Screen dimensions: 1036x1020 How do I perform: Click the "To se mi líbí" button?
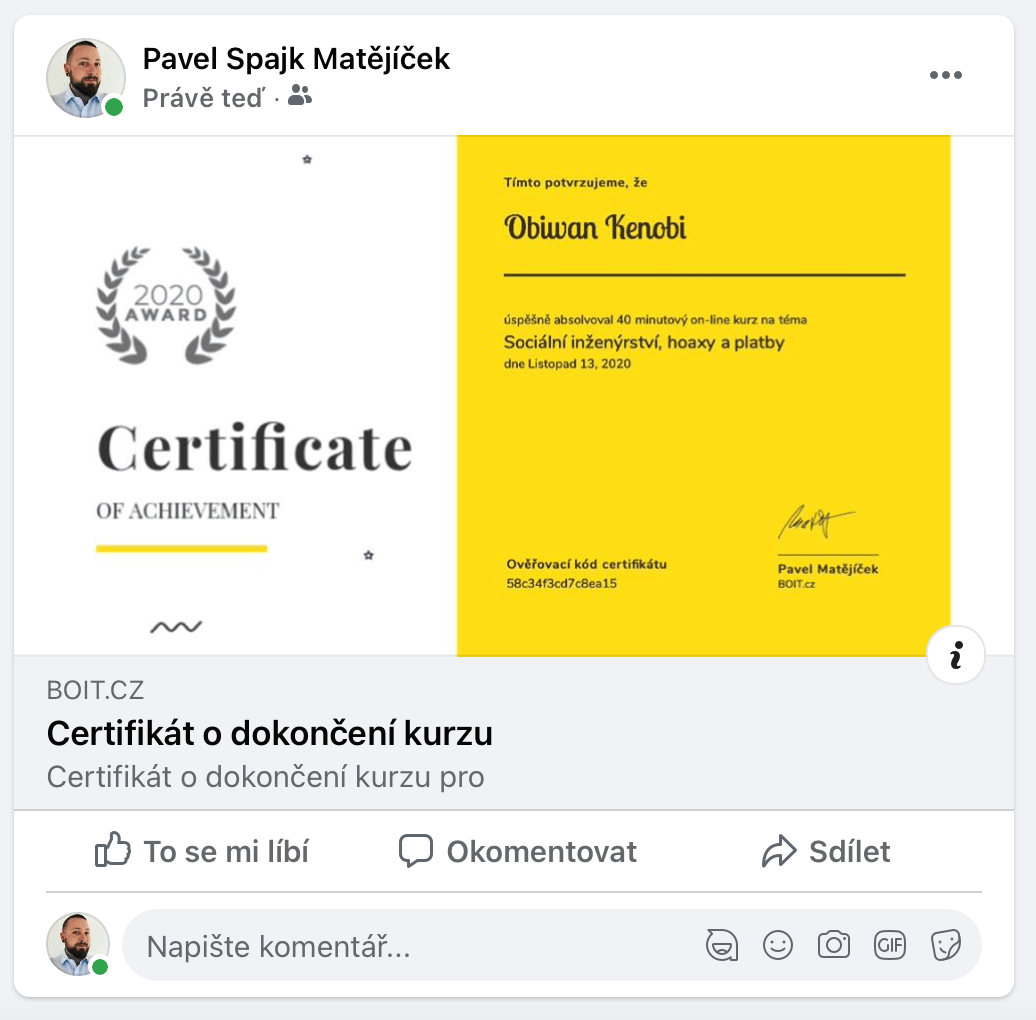pos(202,851)
